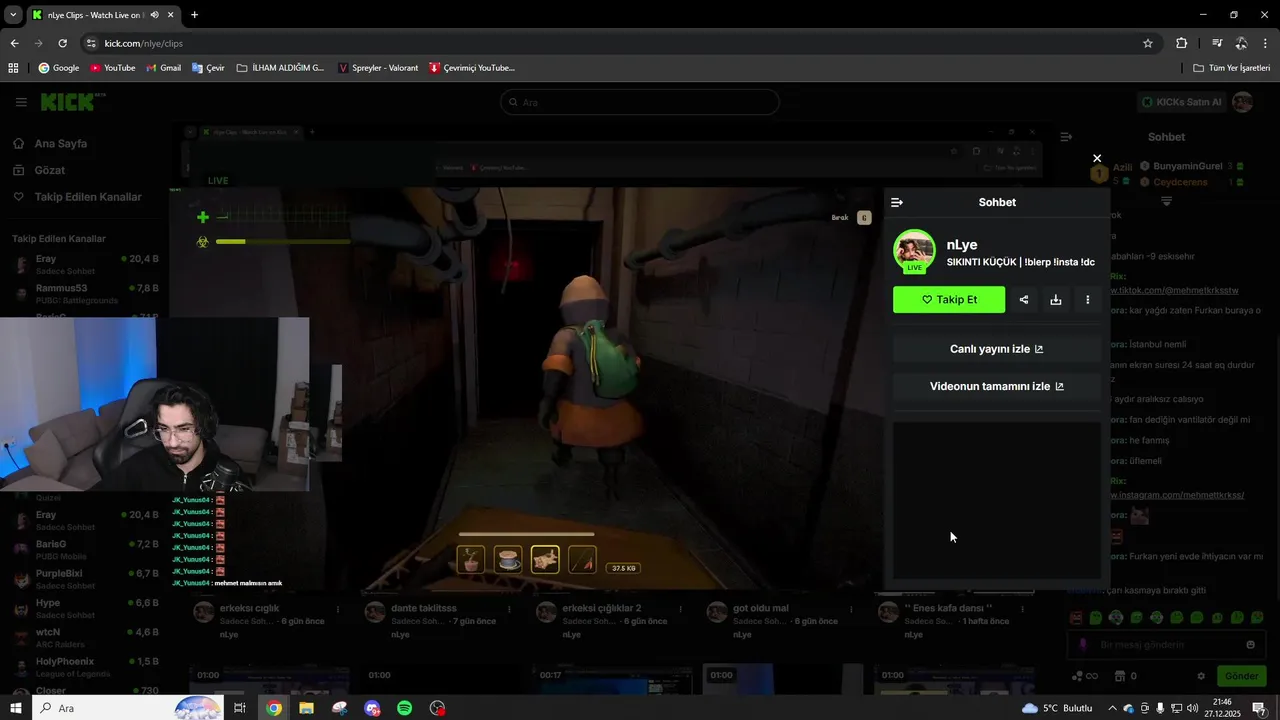The height and width of the screenshot is (720, 1280).
Task: Open the wtcN channel in sidebar
Action: point(84,637)
